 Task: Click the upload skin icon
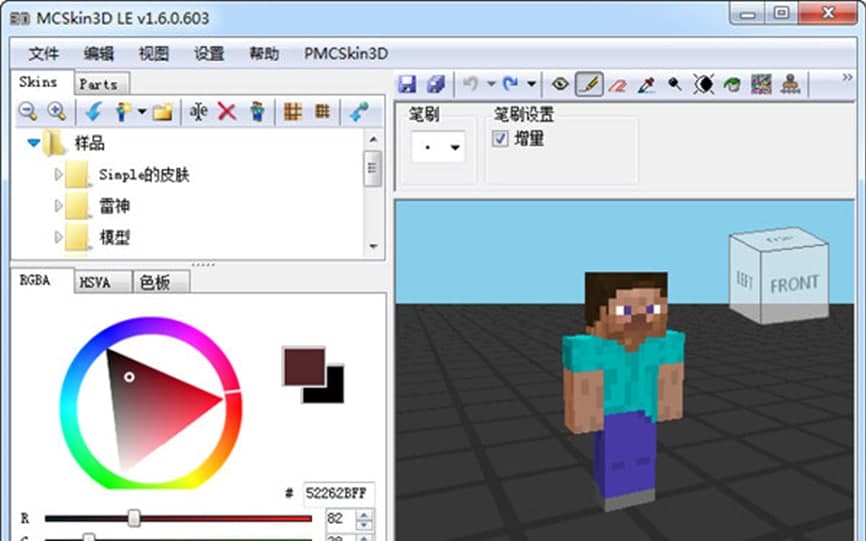tap(360, 112)
